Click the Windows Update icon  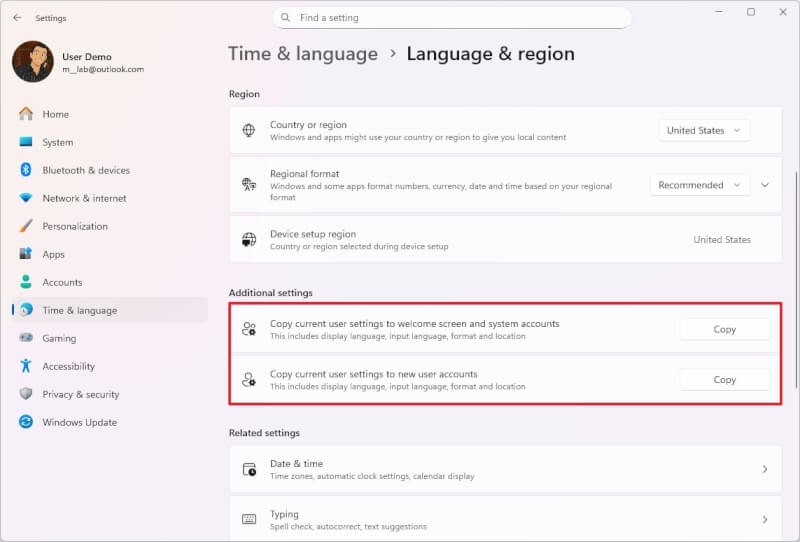26,422
